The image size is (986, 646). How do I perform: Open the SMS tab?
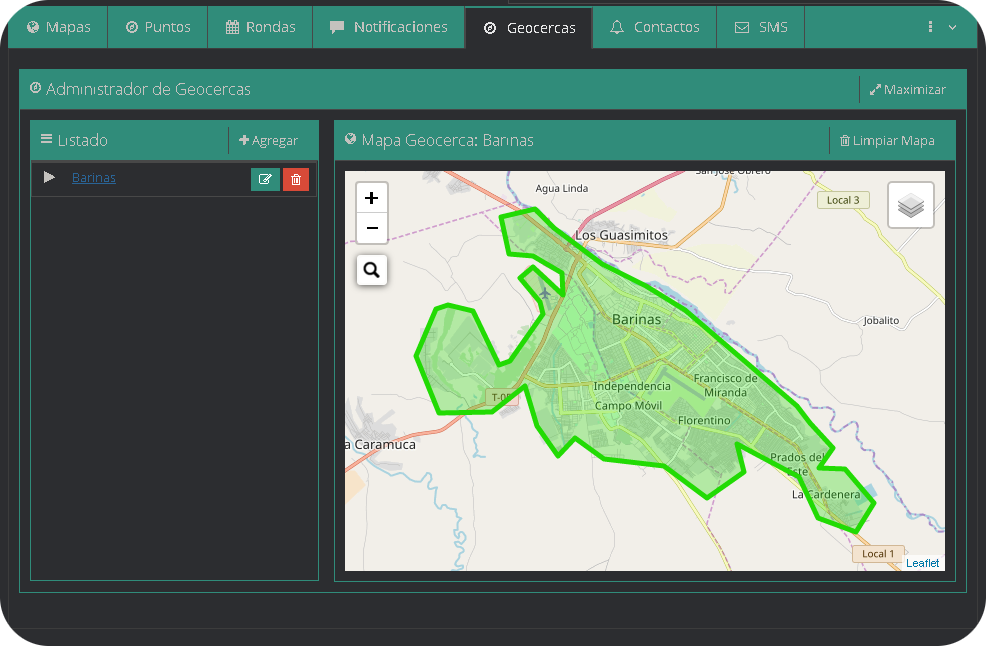pos(761,28)
